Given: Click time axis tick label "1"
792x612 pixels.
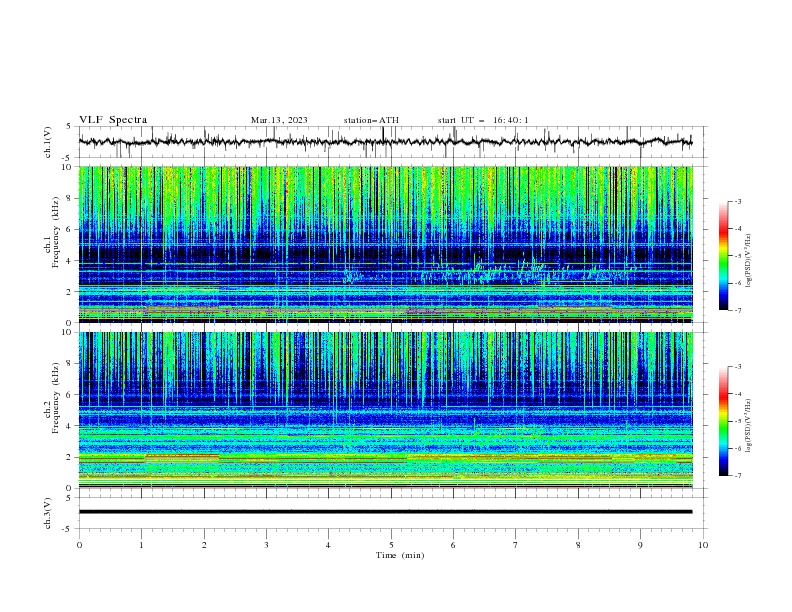Looking at the screenshot, I should pos(142,545).
